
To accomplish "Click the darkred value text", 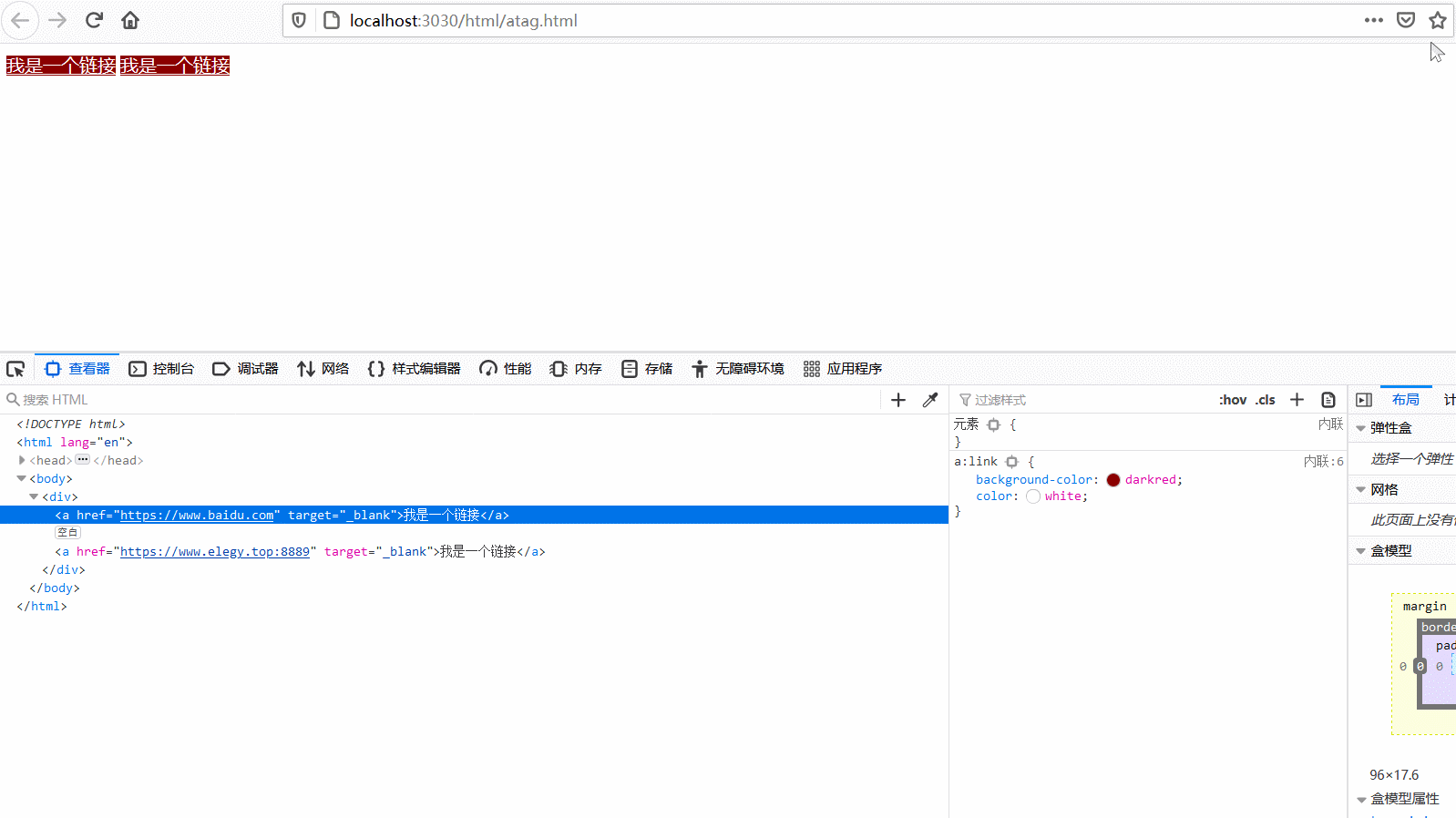I will coord(1150,480).
